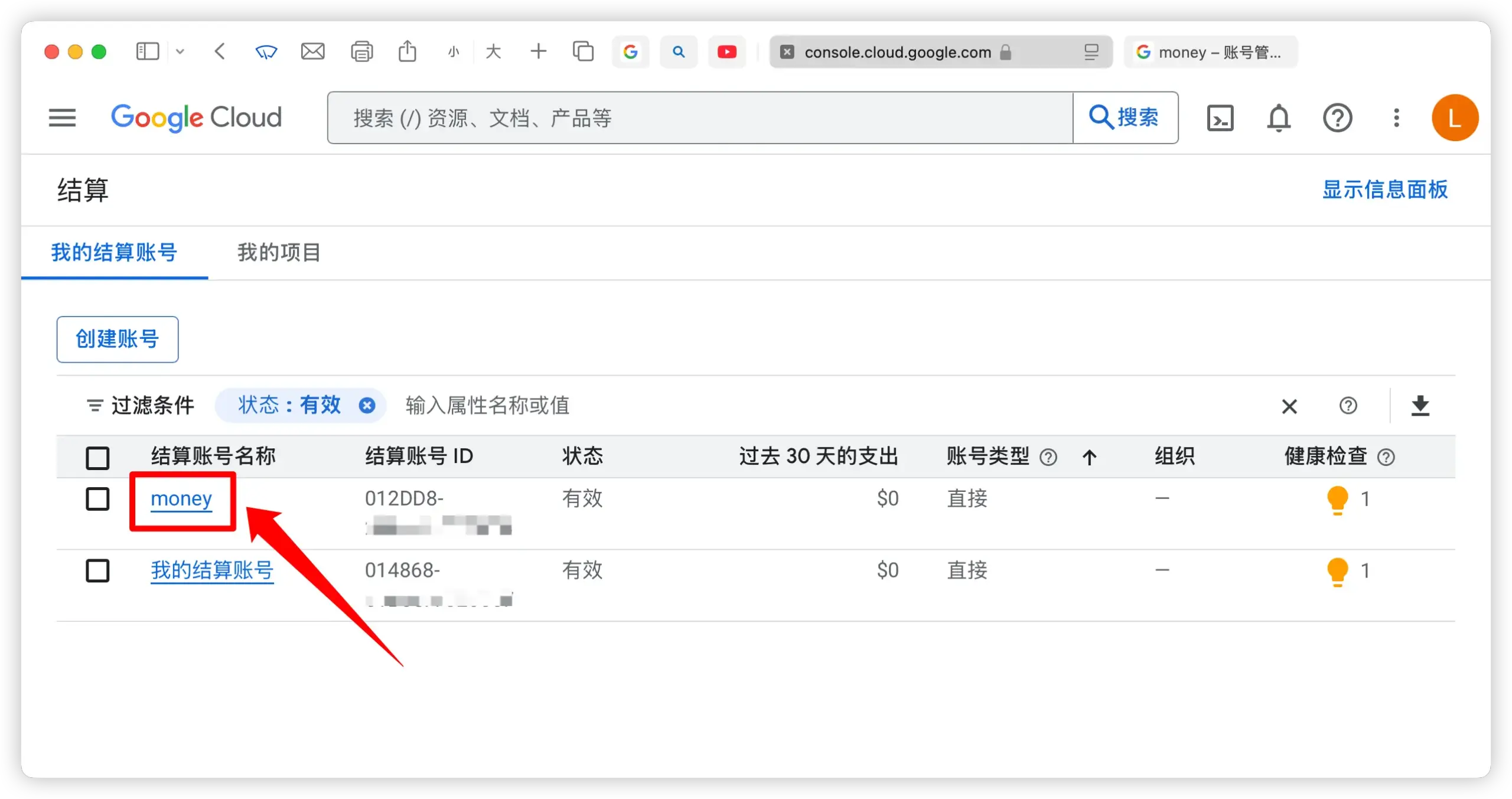Screen dimensions: 1512x799
Task: Clear all filters with the X icon
Action: tap(1289, 406)
